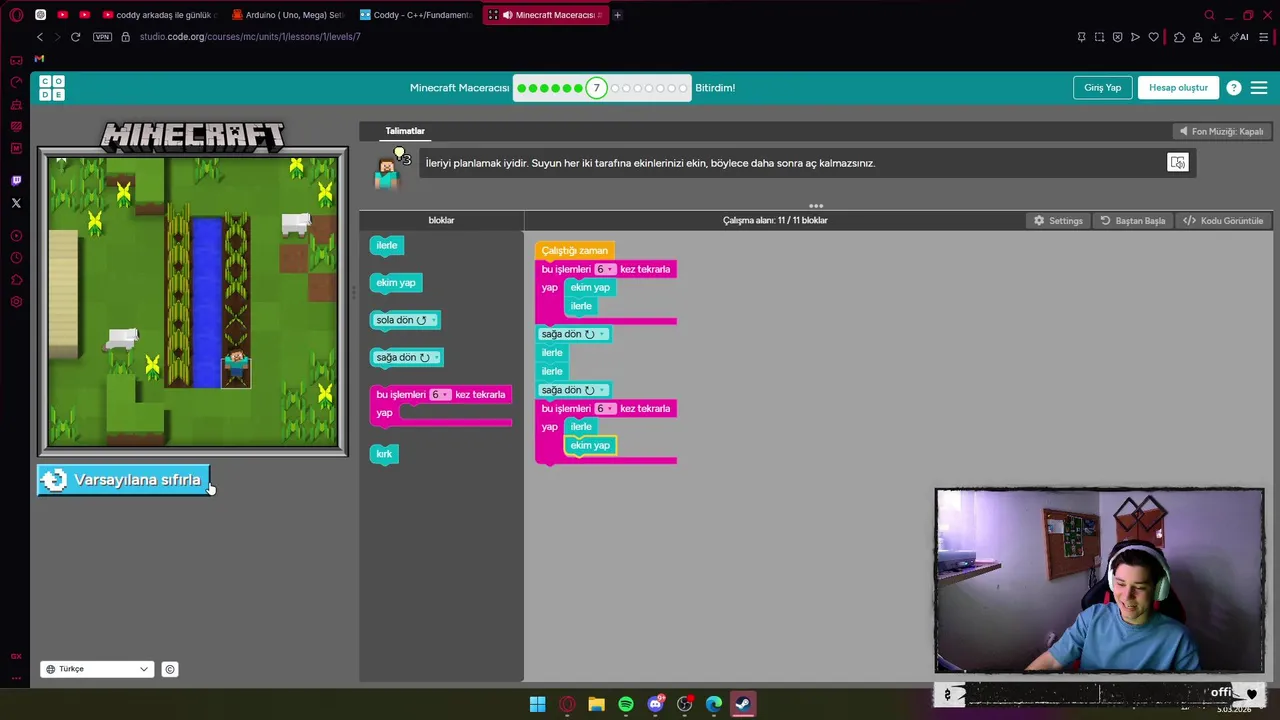The image size is (1280, 720).
Task: Switch to the Coddy C++ Fundamentals tab
Action: [x=416, y=15]
